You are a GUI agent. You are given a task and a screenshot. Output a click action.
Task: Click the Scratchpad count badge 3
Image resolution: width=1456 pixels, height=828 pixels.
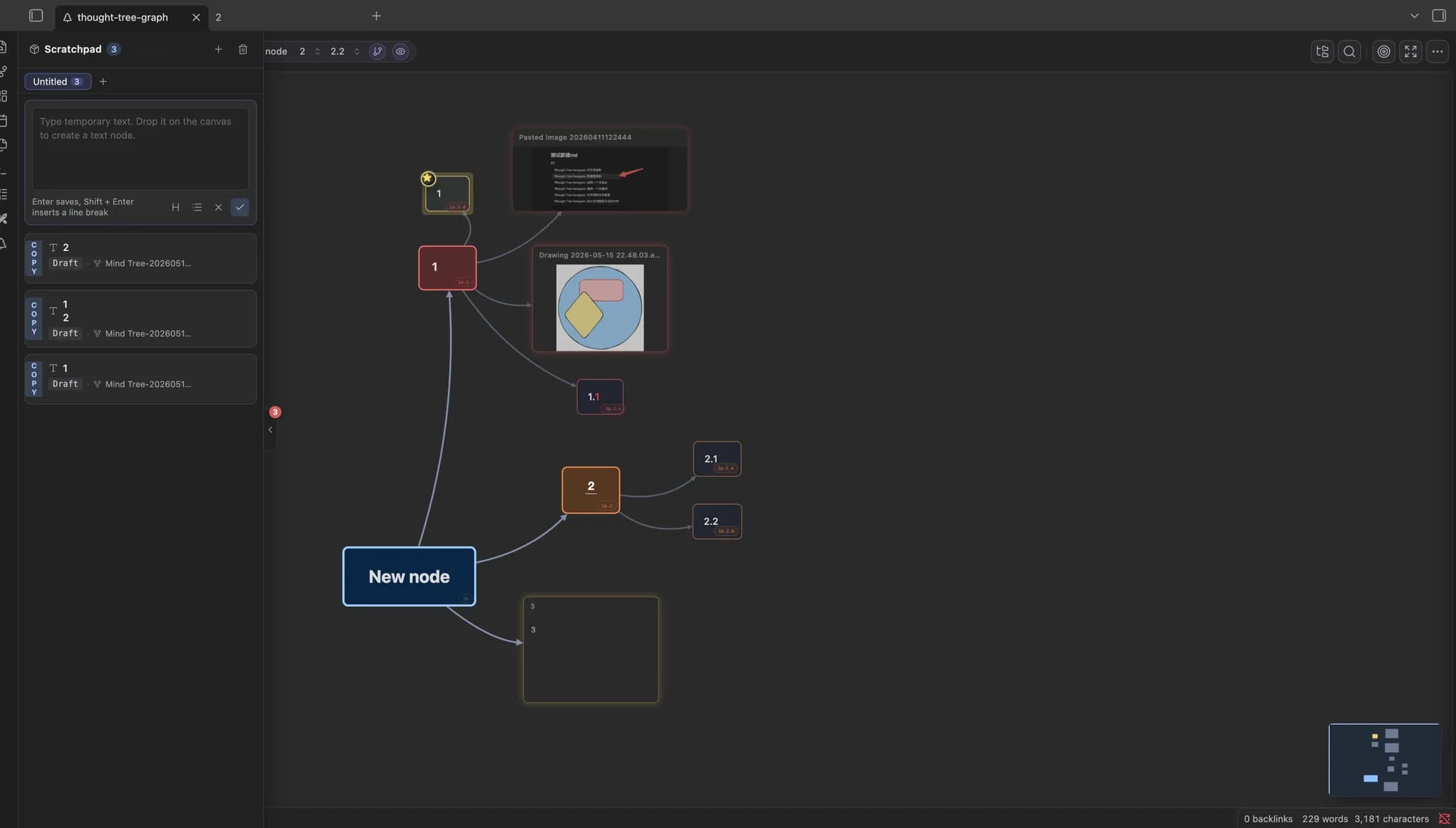(114, 49)
